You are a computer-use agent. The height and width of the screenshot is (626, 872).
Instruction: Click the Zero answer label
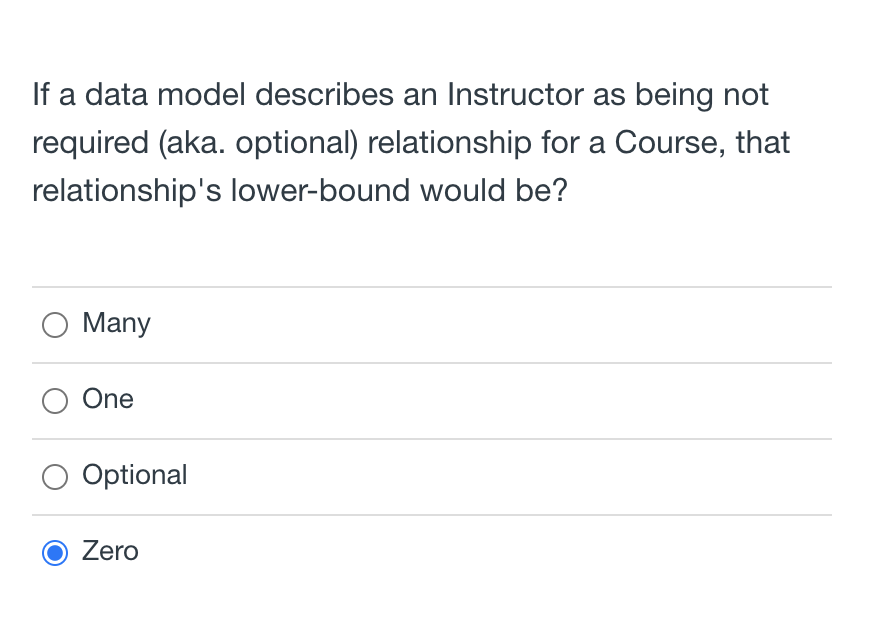(110, 551)
